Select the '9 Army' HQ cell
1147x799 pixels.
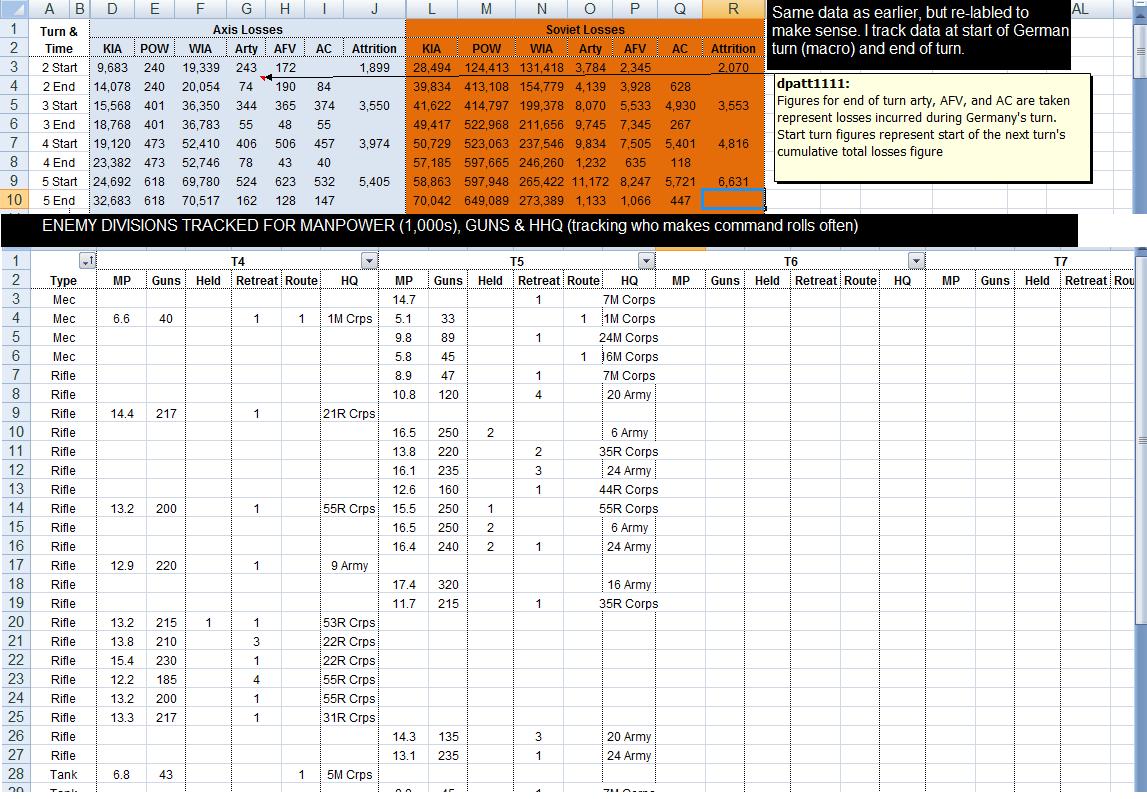click(350, 566)
